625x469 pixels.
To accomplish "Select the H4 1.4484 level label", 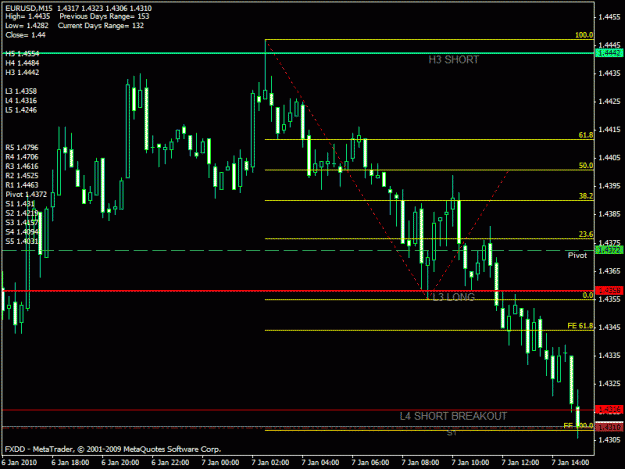I will click(x=22, y=63).
